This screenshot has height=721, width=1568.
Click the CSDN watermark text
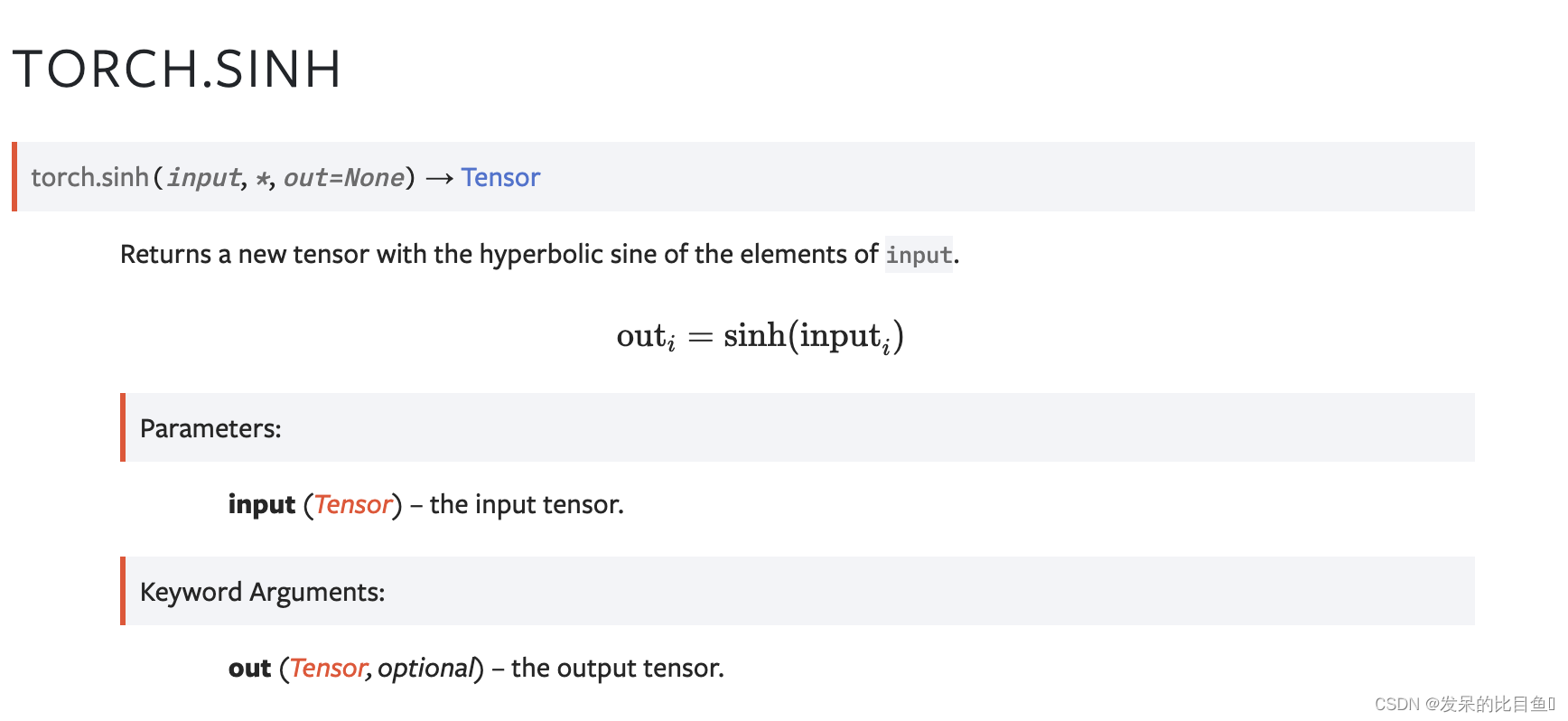coord(1463,704)
